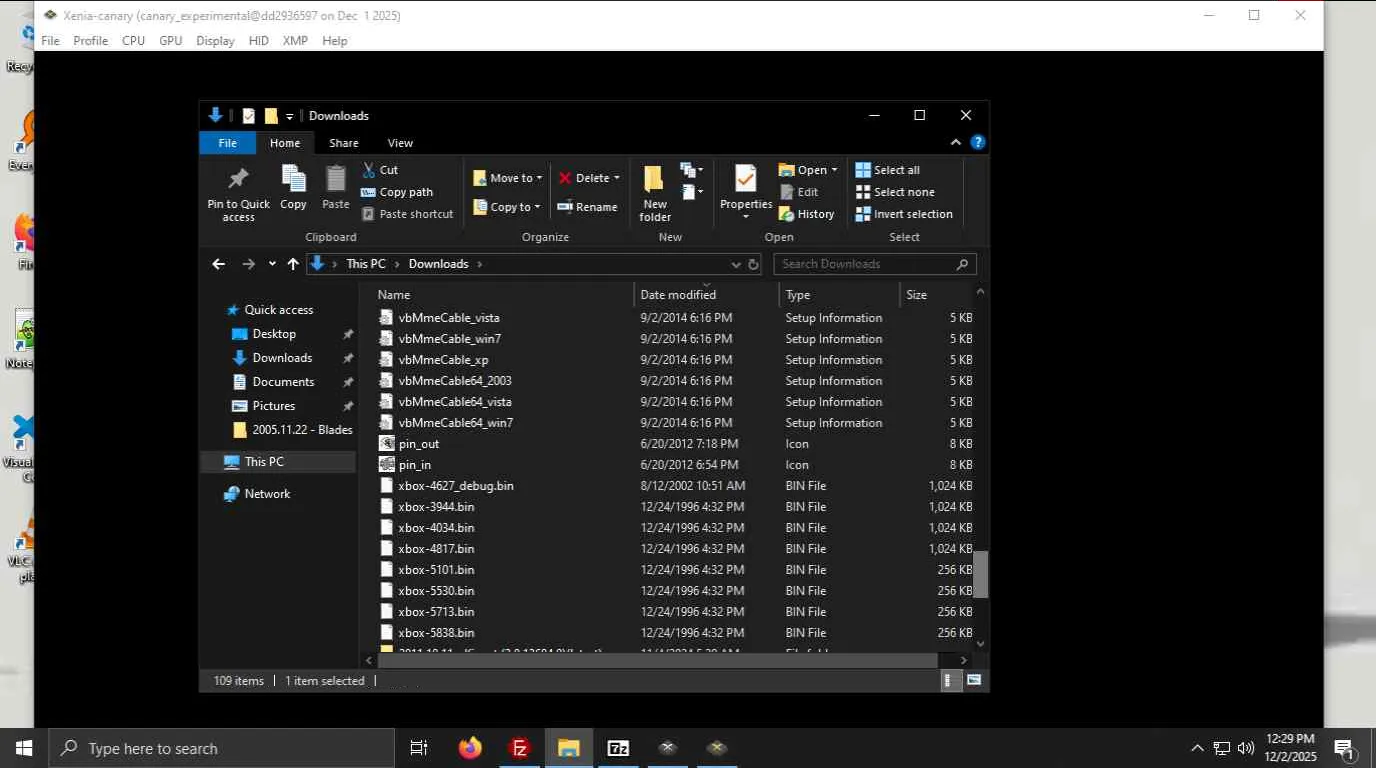Click the taskbar search box
The image size is (1376, 768).
coord(221,748)
